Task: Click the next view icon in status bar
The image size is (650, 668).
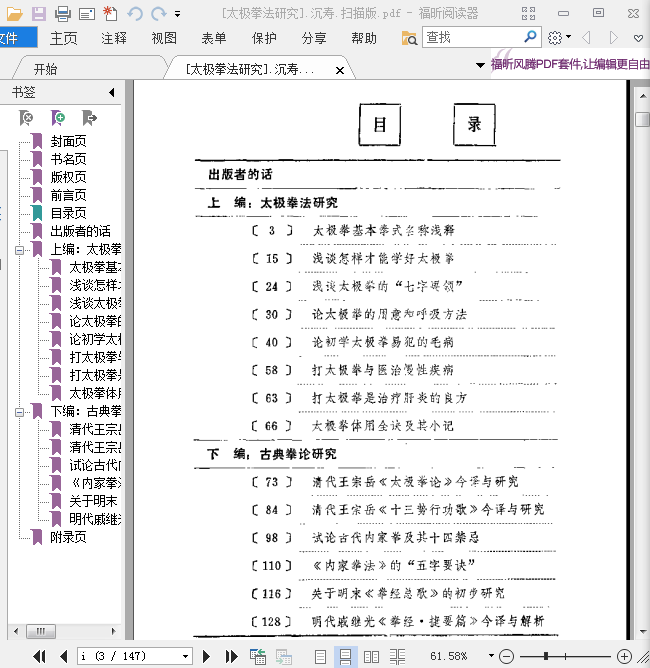Action: (284, 656)
